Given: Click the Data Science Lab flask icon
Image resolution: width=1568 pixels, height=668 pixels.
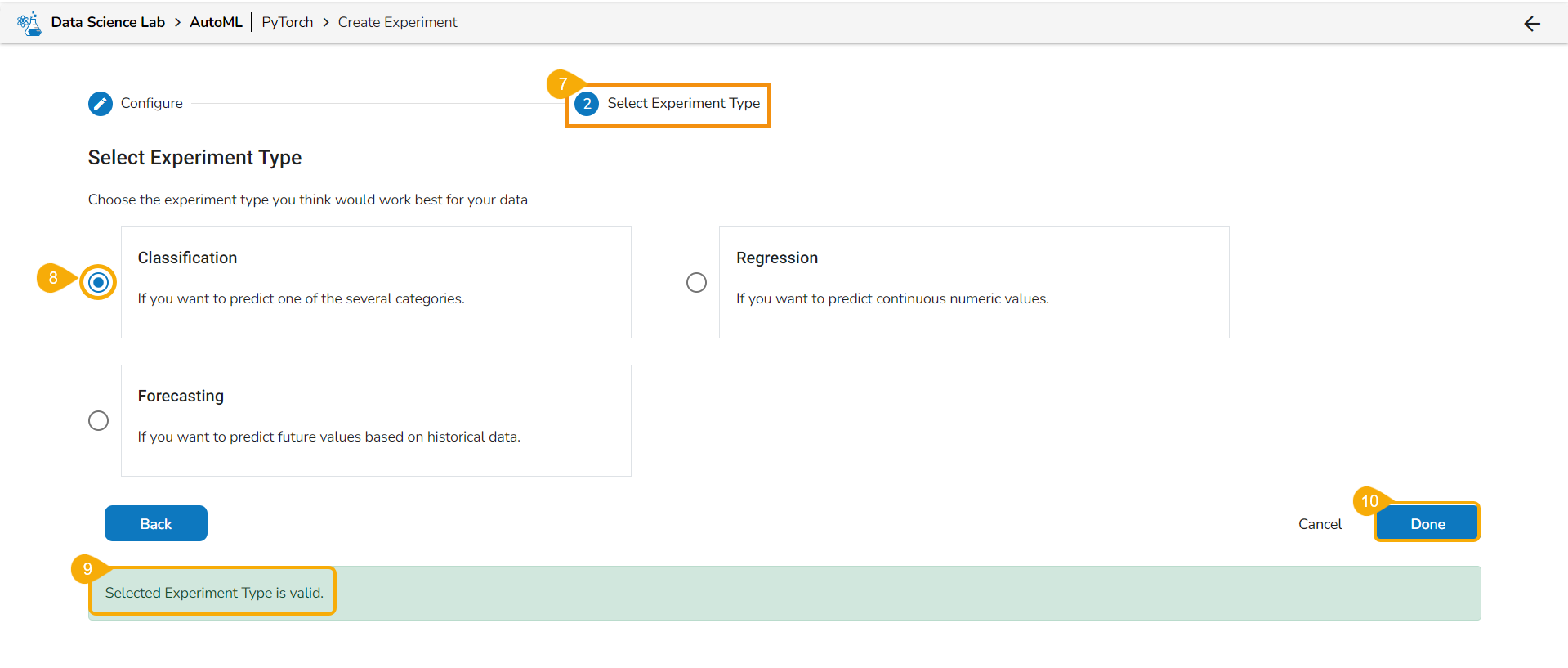Looking at the screenshot, I should click(x=29, y=23).
